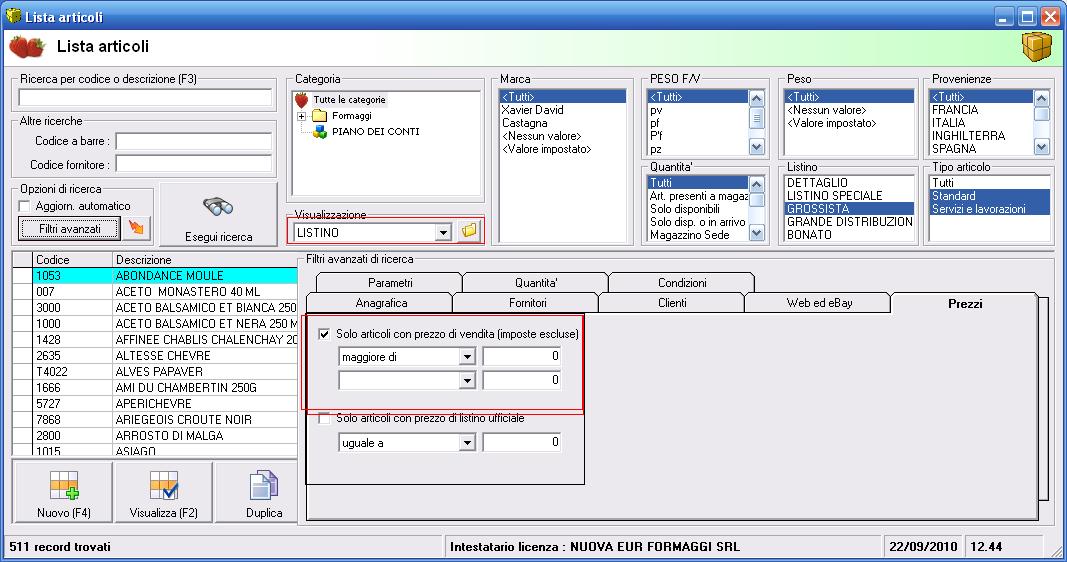Select Tutti in Tipo articolo list

point(990,182)
